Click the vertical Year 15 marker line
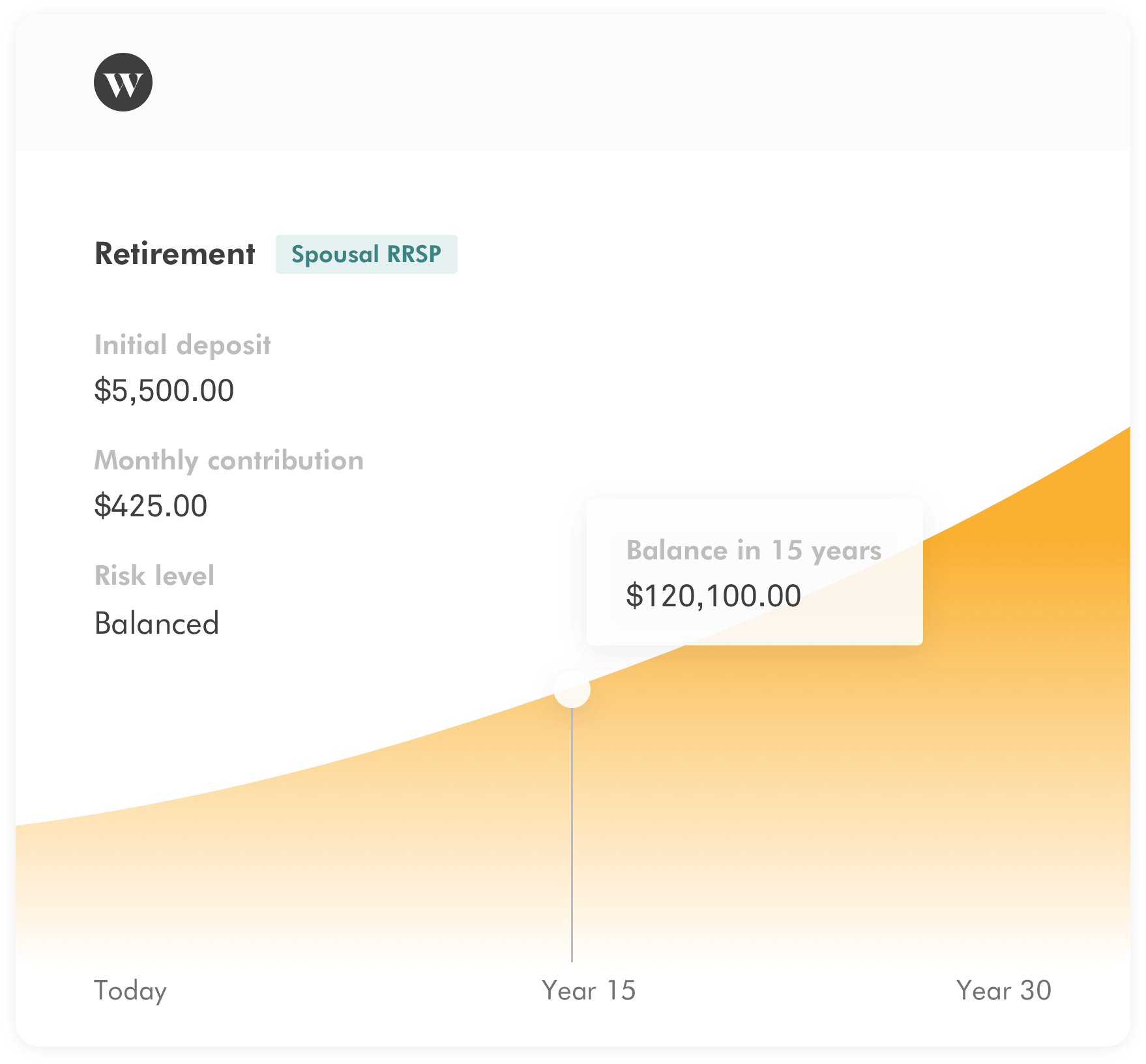This screenshot has height=1064, width=1146. point(572,835)
